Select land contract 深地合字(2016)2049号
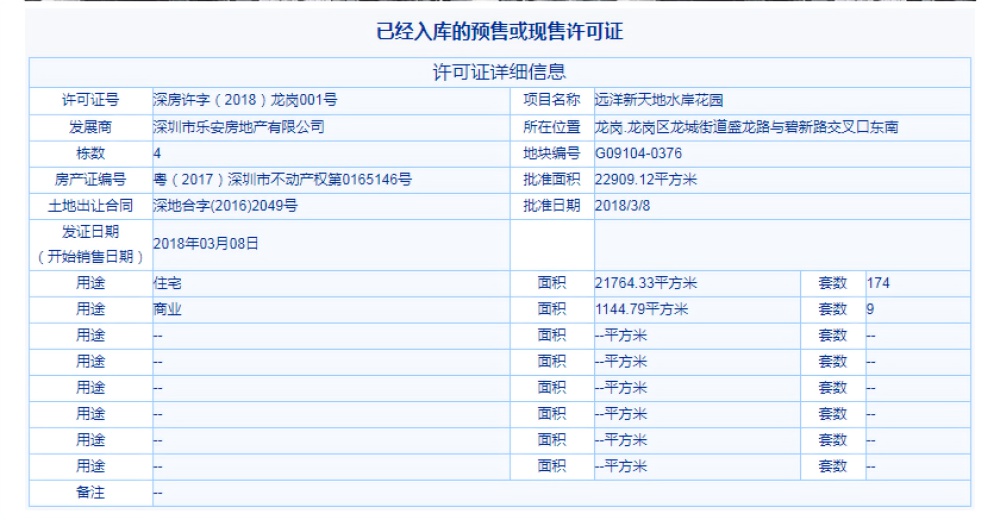 [225, 205]
